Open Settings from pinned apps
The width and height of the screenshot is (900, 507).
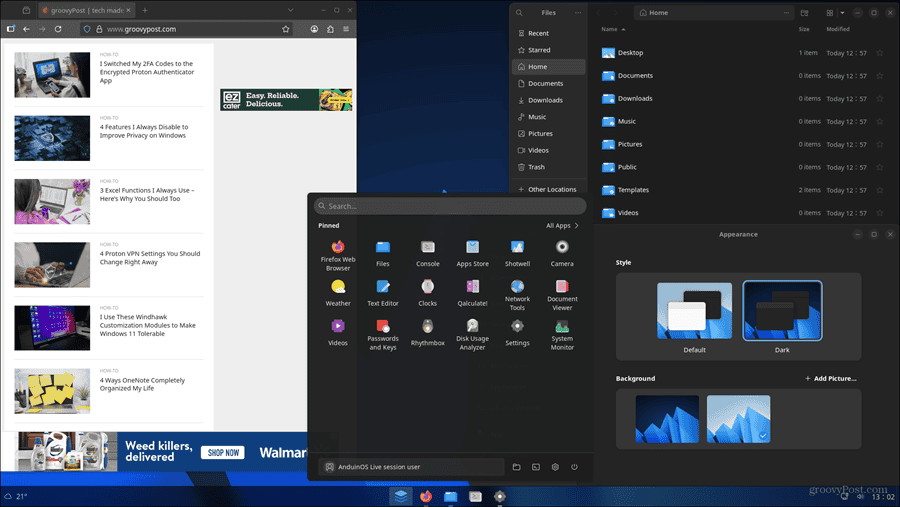[x=517, y=332]
